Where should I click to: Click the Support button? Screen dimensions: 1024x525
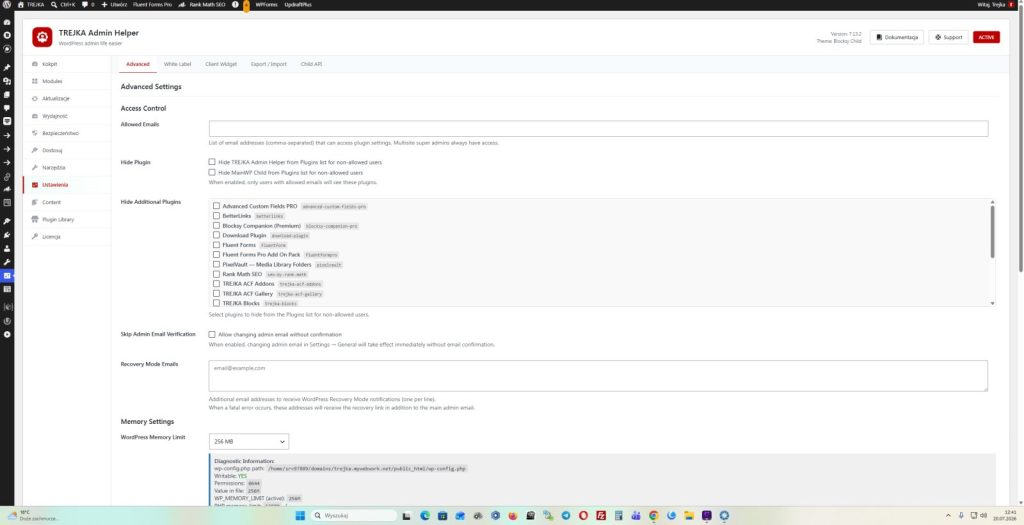[948, 37]
